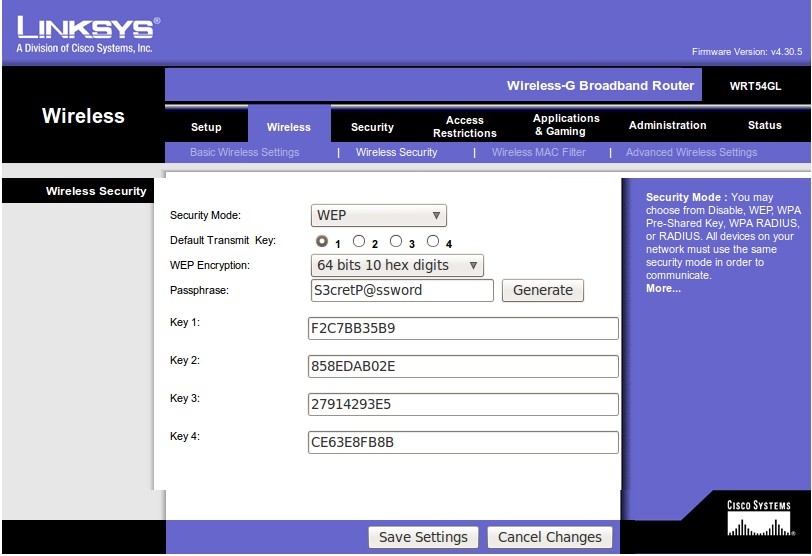This screenshot has height=556, width=812.
Task: Select Default Transmit Key 1
Action: (322, 241)
